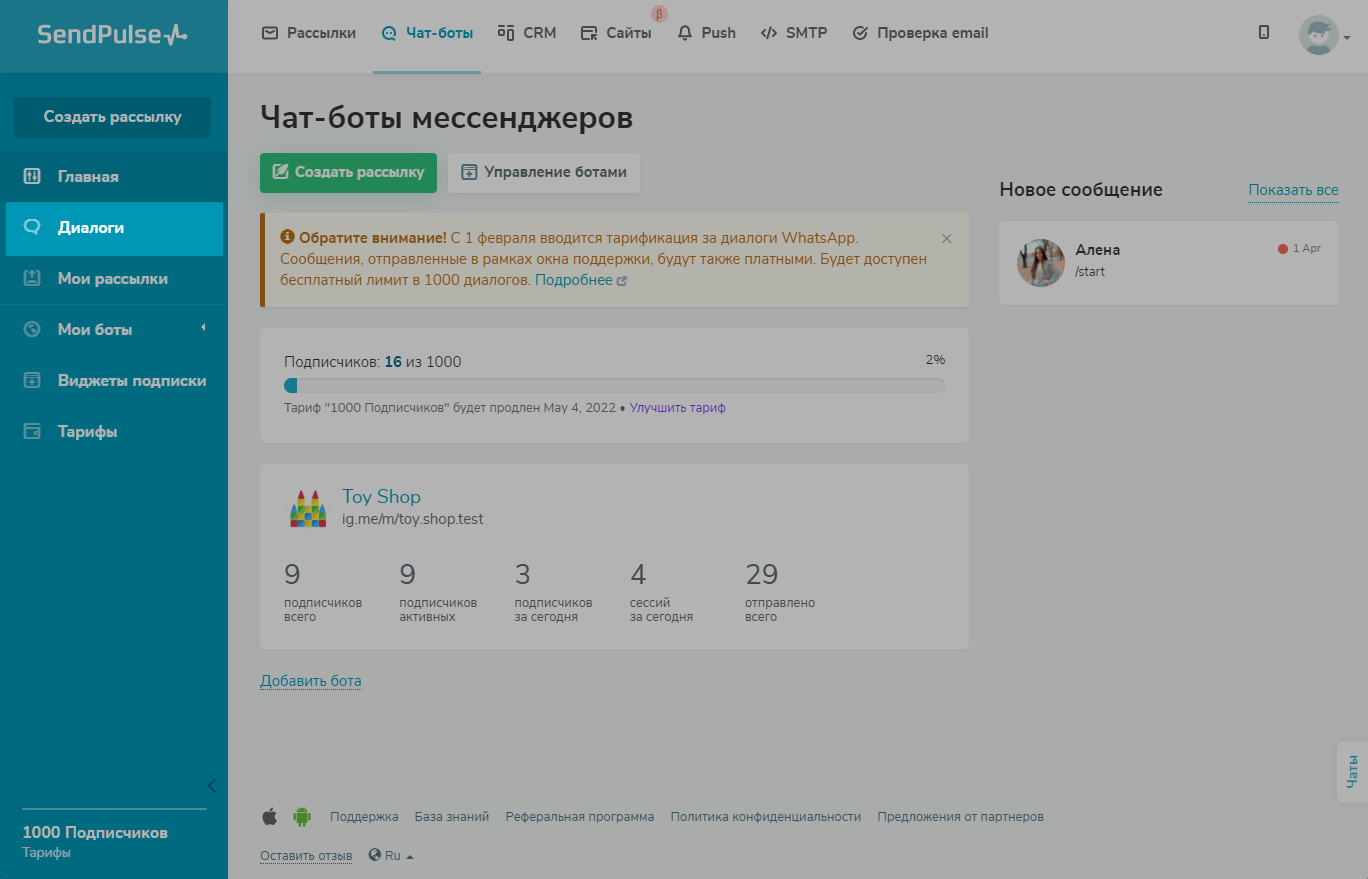
Task: Open the Toy Shop bot link
Action: point(381,496)
